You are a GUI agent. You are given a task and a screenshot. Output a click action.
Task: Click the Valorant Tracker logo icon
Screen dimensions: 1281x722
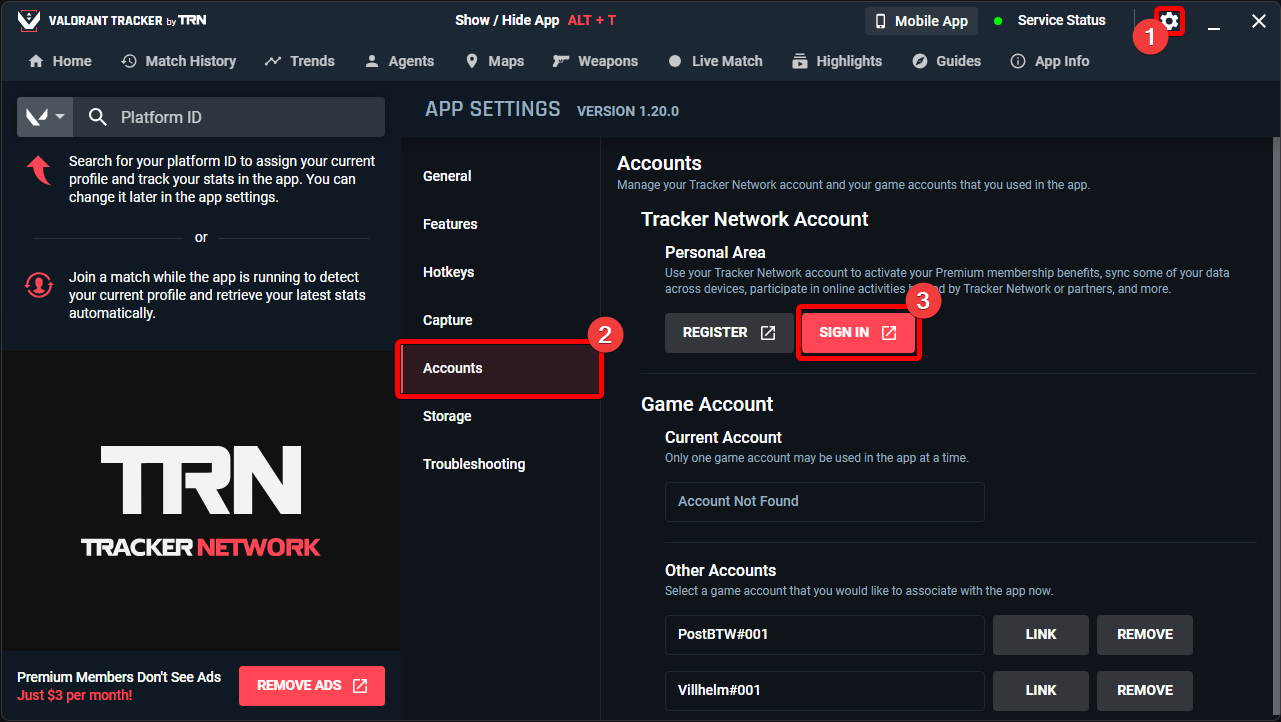pyautogui.click(x=29, y=21)
